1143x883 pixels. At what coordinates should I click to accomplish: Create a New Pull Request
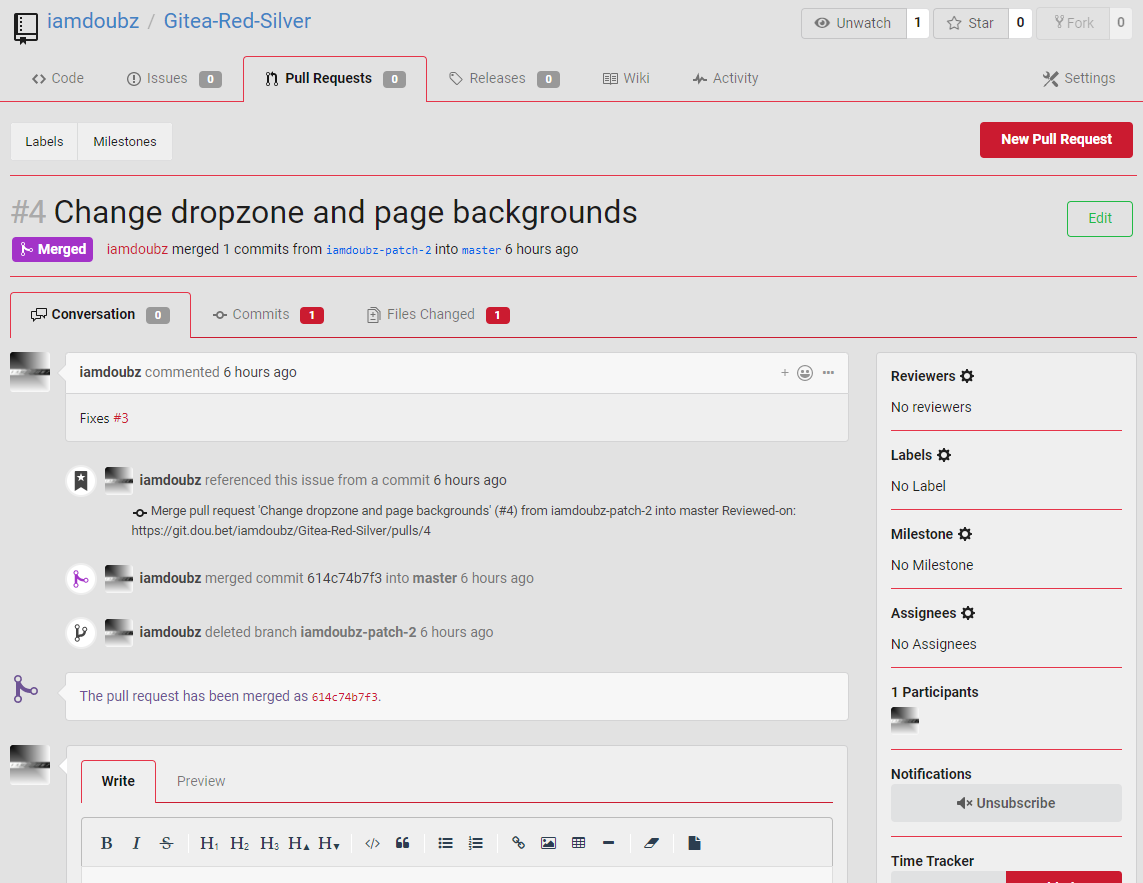click(1056, 139)
